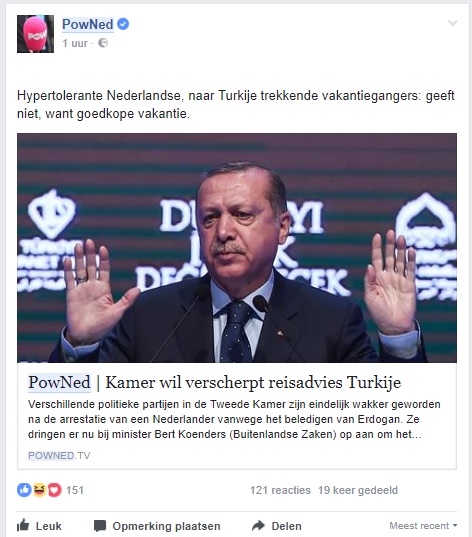The height and width of the screenshot is (537, 472).
Task: Open the 'Meest recent' sort dropdown
Action: pyautogui.click(x=423, y=526)
